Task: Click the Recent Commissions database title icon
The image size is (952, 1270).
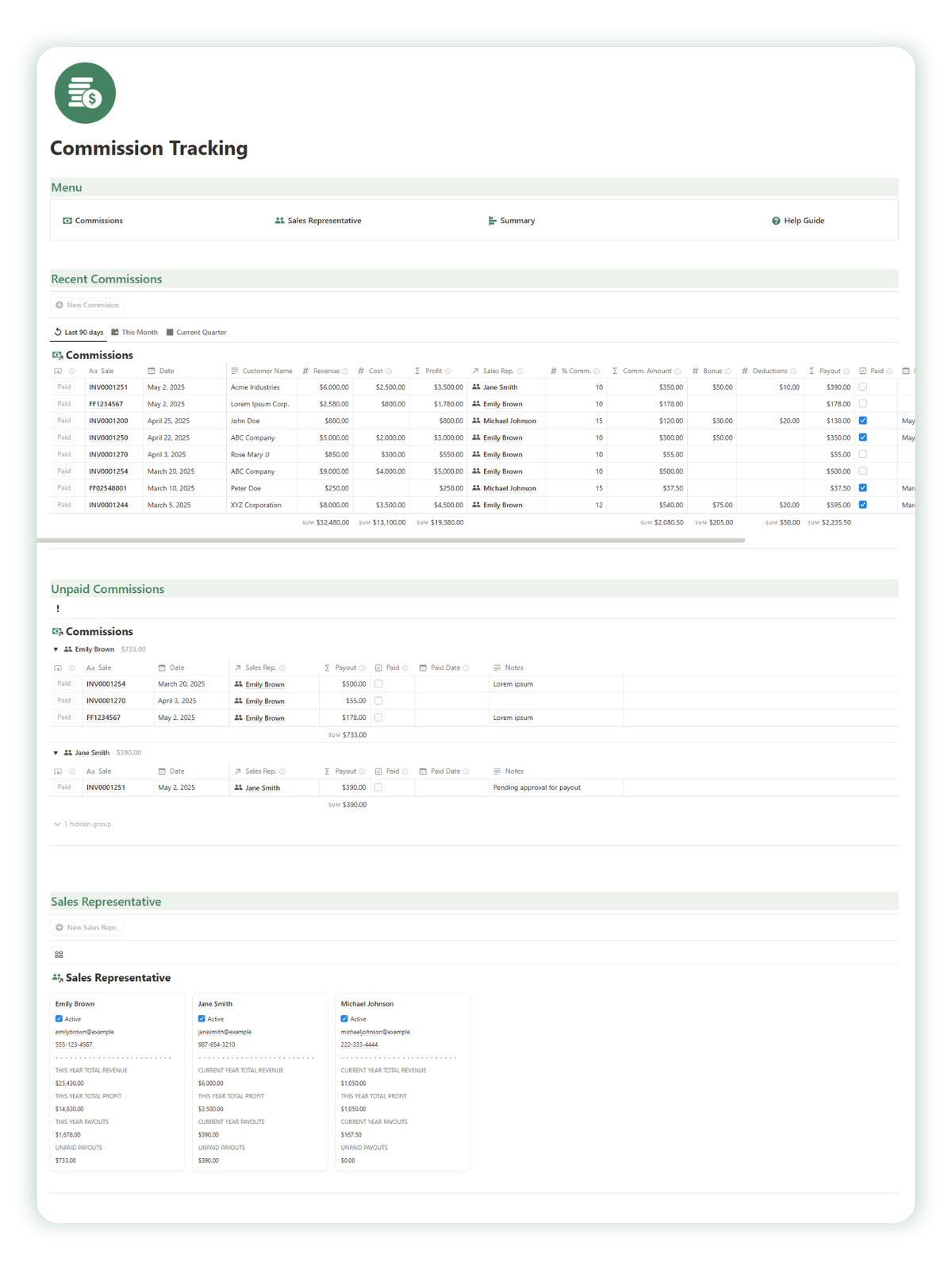Action: point(57,355)
